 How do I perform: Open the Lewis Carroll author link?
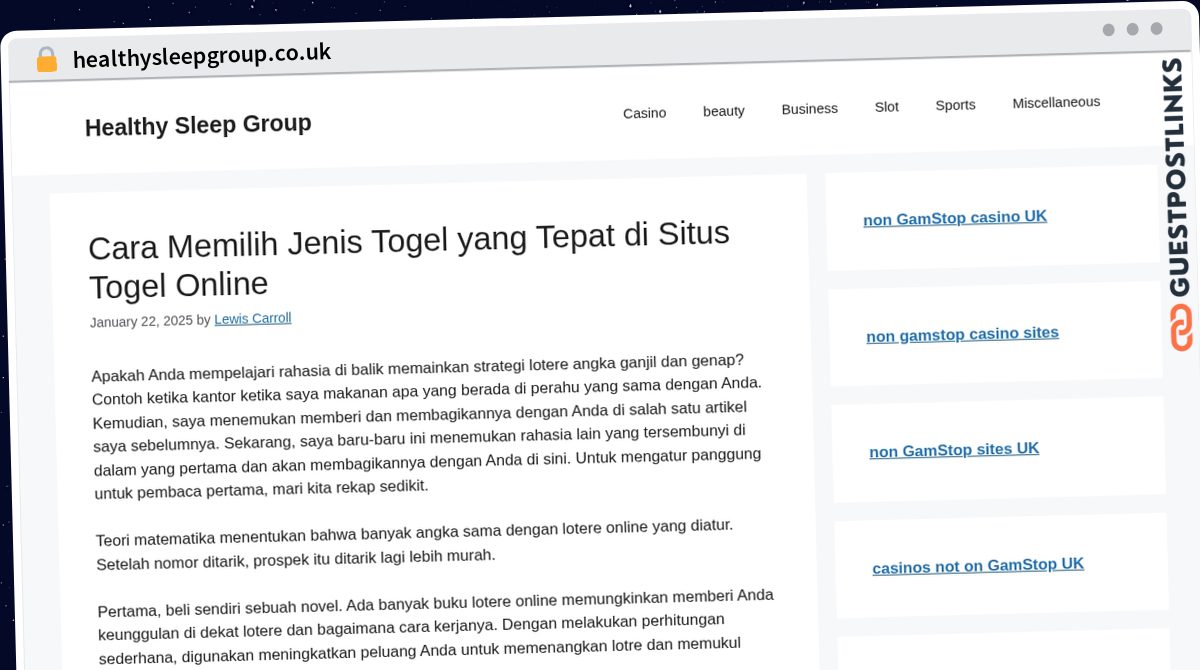coord(252,318)
